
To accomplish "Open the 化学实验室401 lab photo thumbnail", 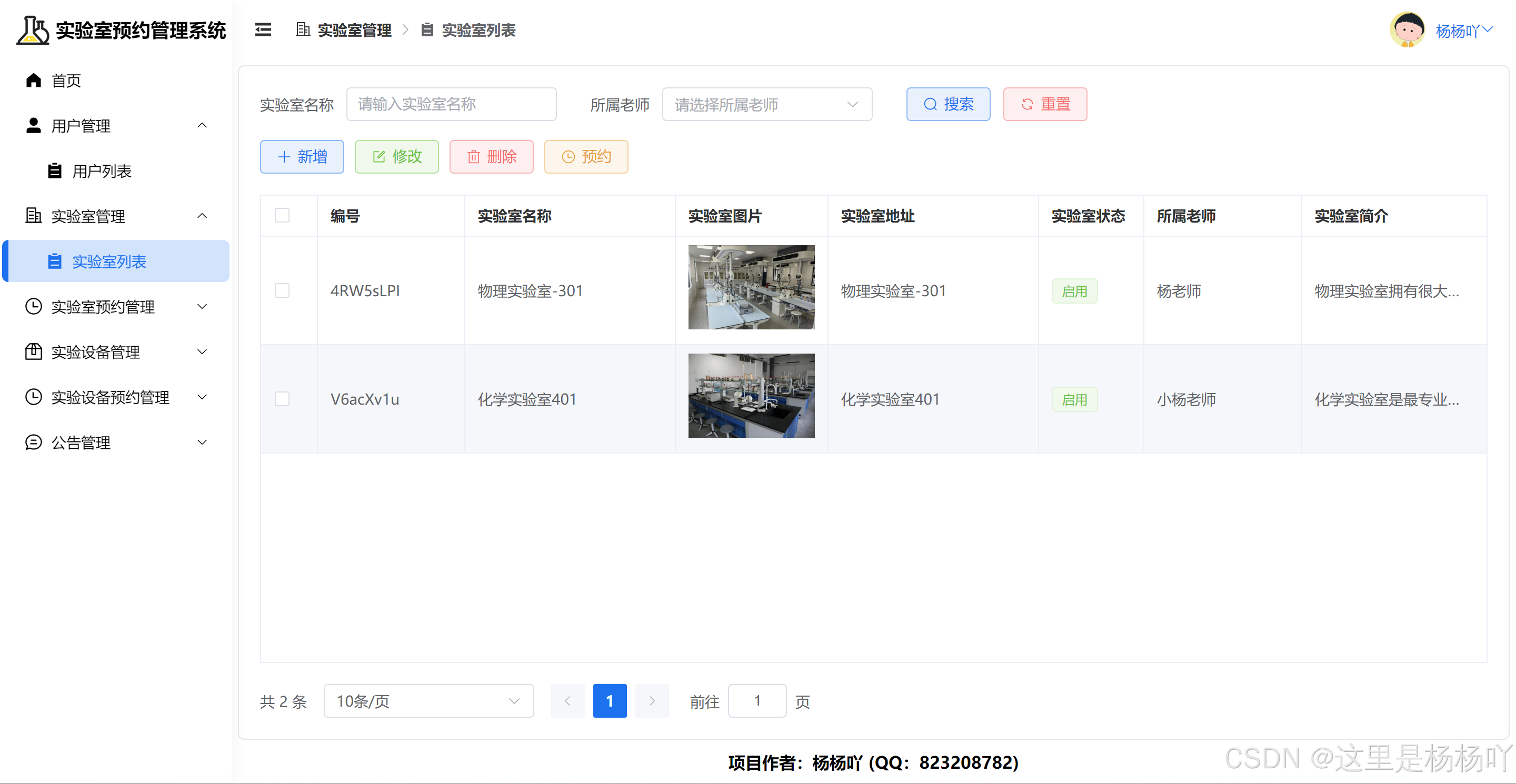I will tap(752, 395).
